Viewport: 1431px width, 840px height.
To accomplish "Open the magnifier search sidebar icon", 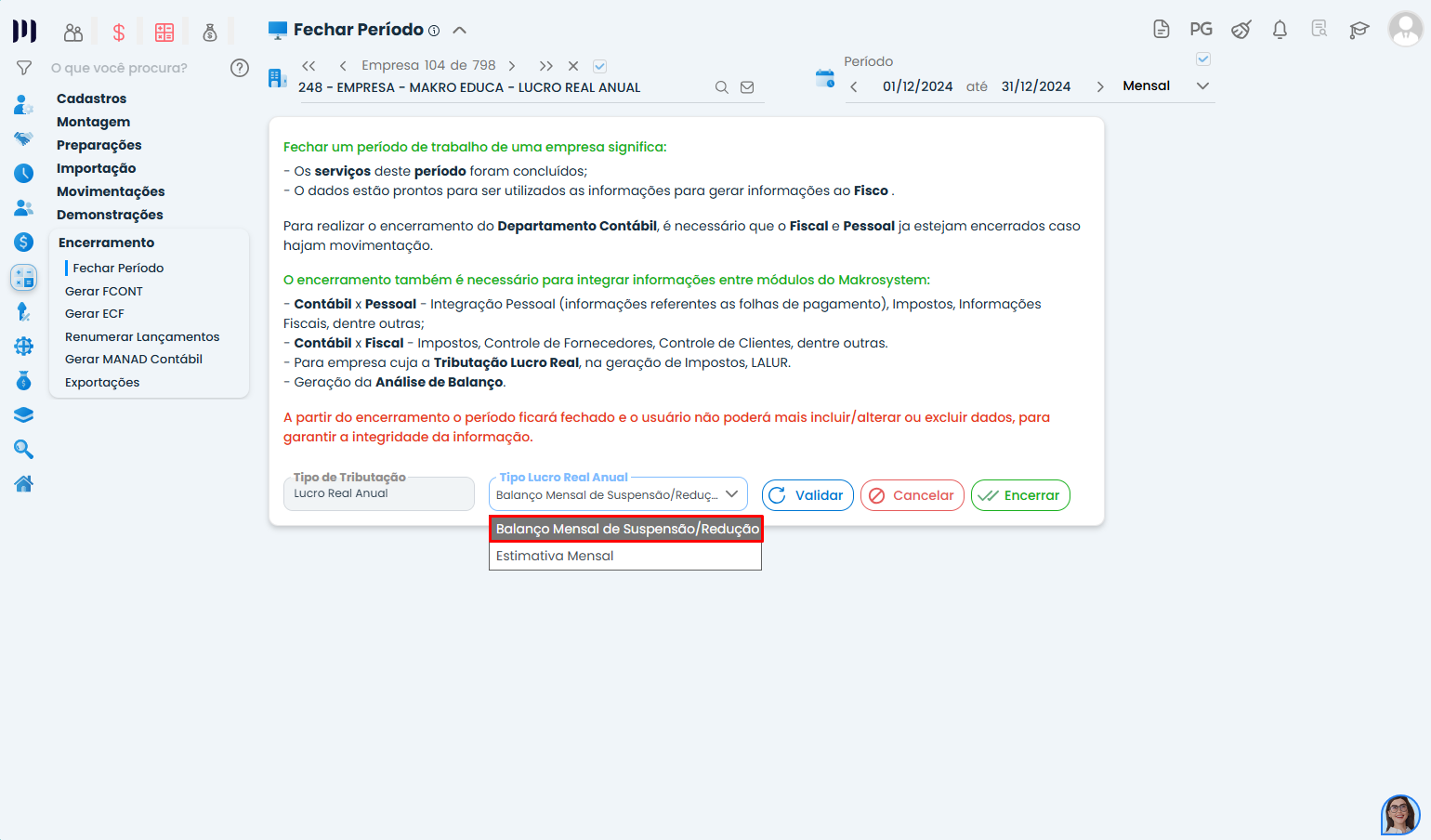I will [x=24, y=450].
